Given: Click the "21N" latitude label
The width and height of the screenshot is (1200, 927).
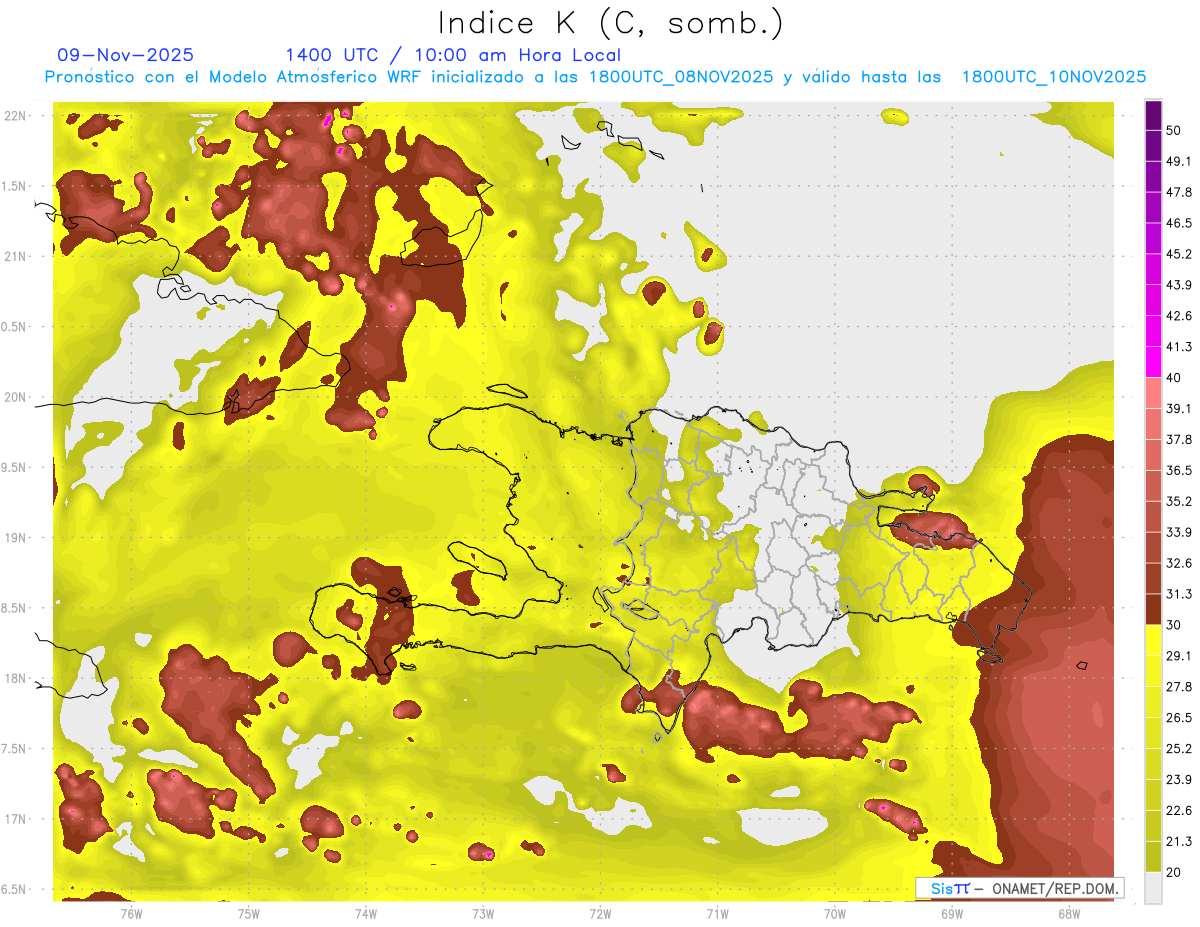Looking at the screenshot, I should [x=15, y=256].
